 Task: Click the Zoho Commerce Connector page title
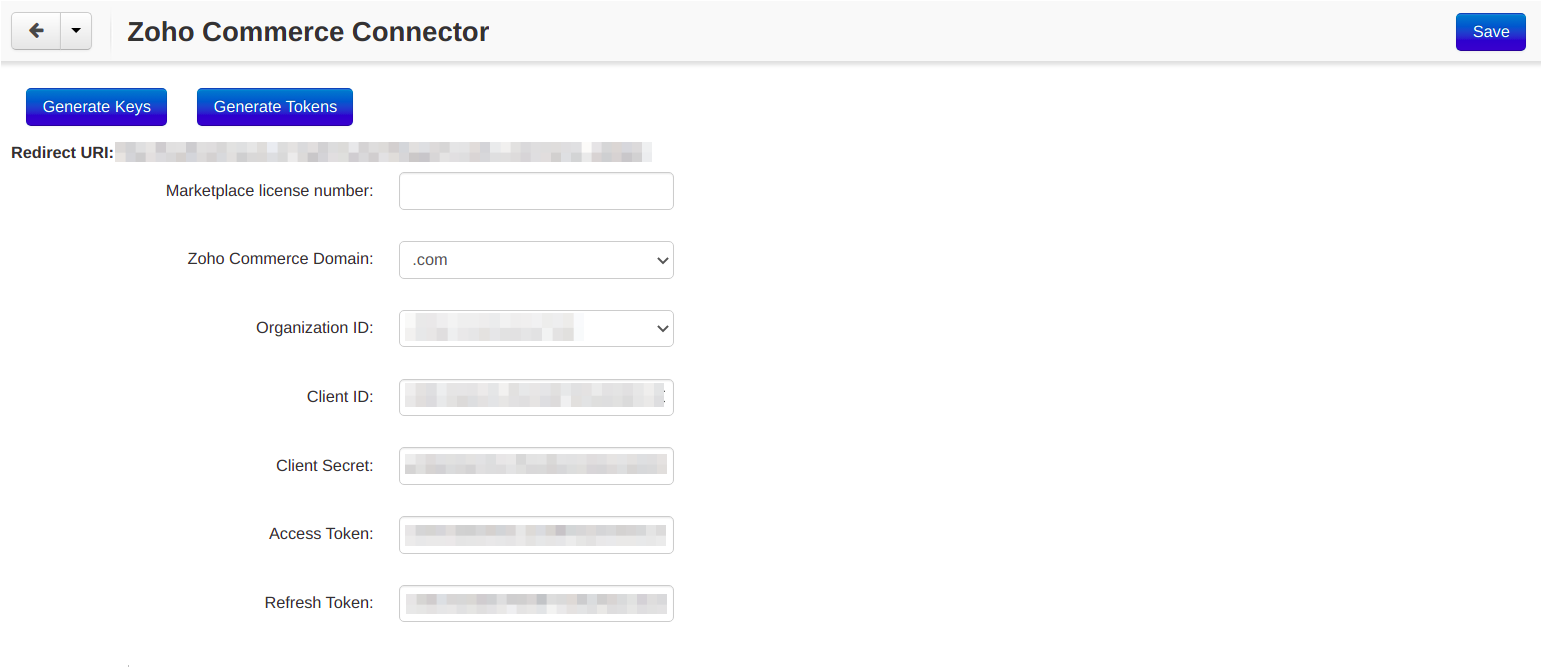pyautogui.click(x=308, y=32)
